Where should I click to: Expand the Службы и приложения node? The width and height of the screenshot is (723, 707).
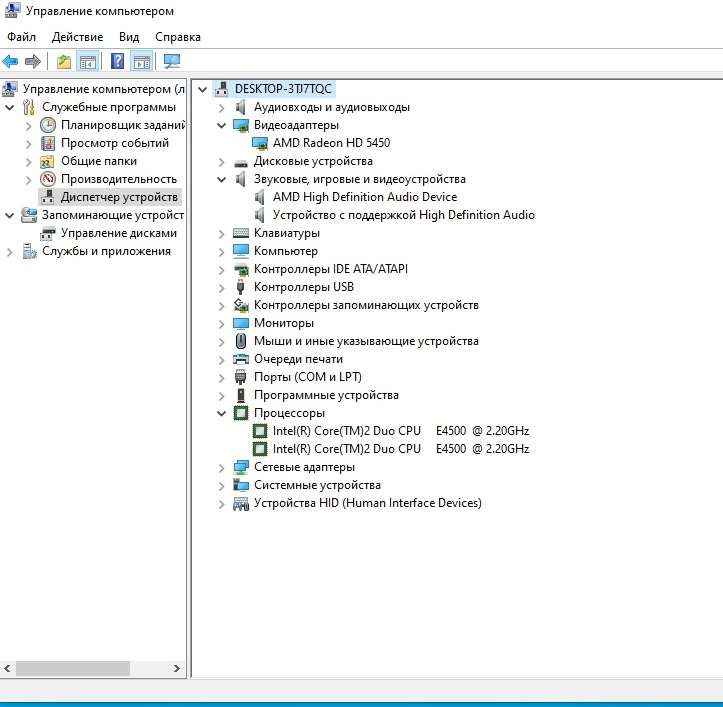click(x=10, y=251)
